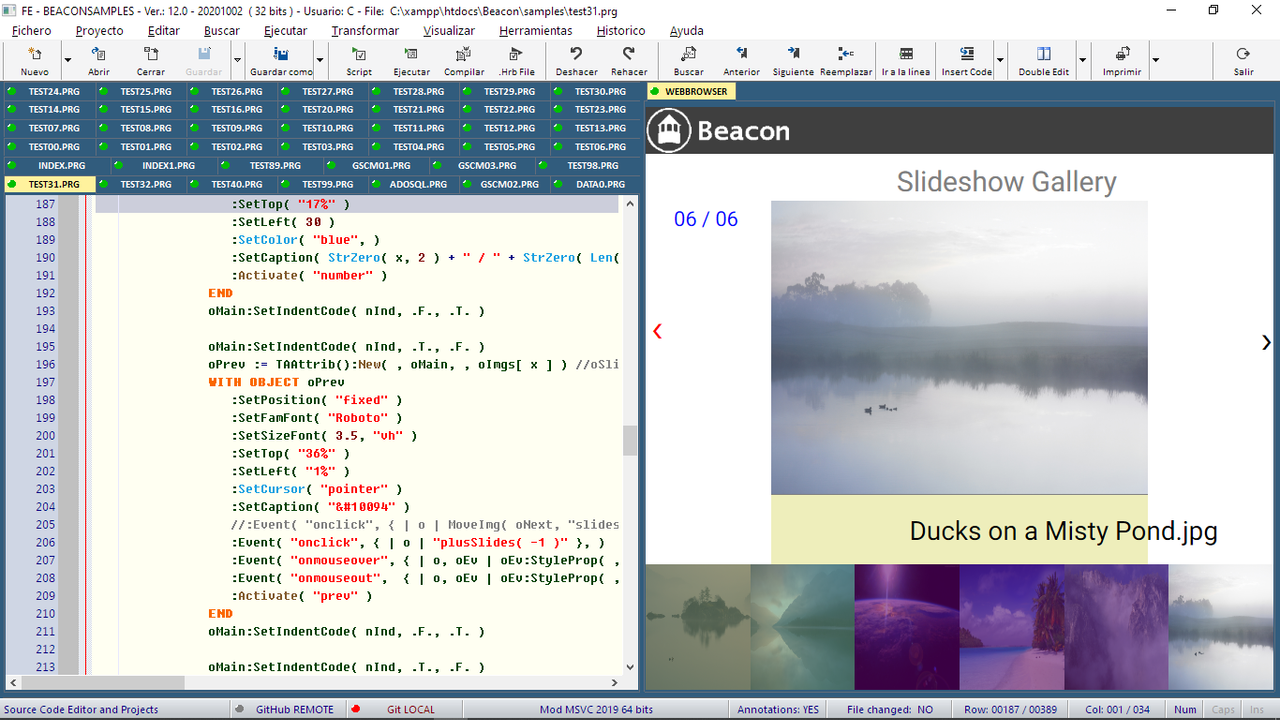Open the Historico menu
The width and height of the screenshot is (1280, 720).
click(x=621, y=30)
